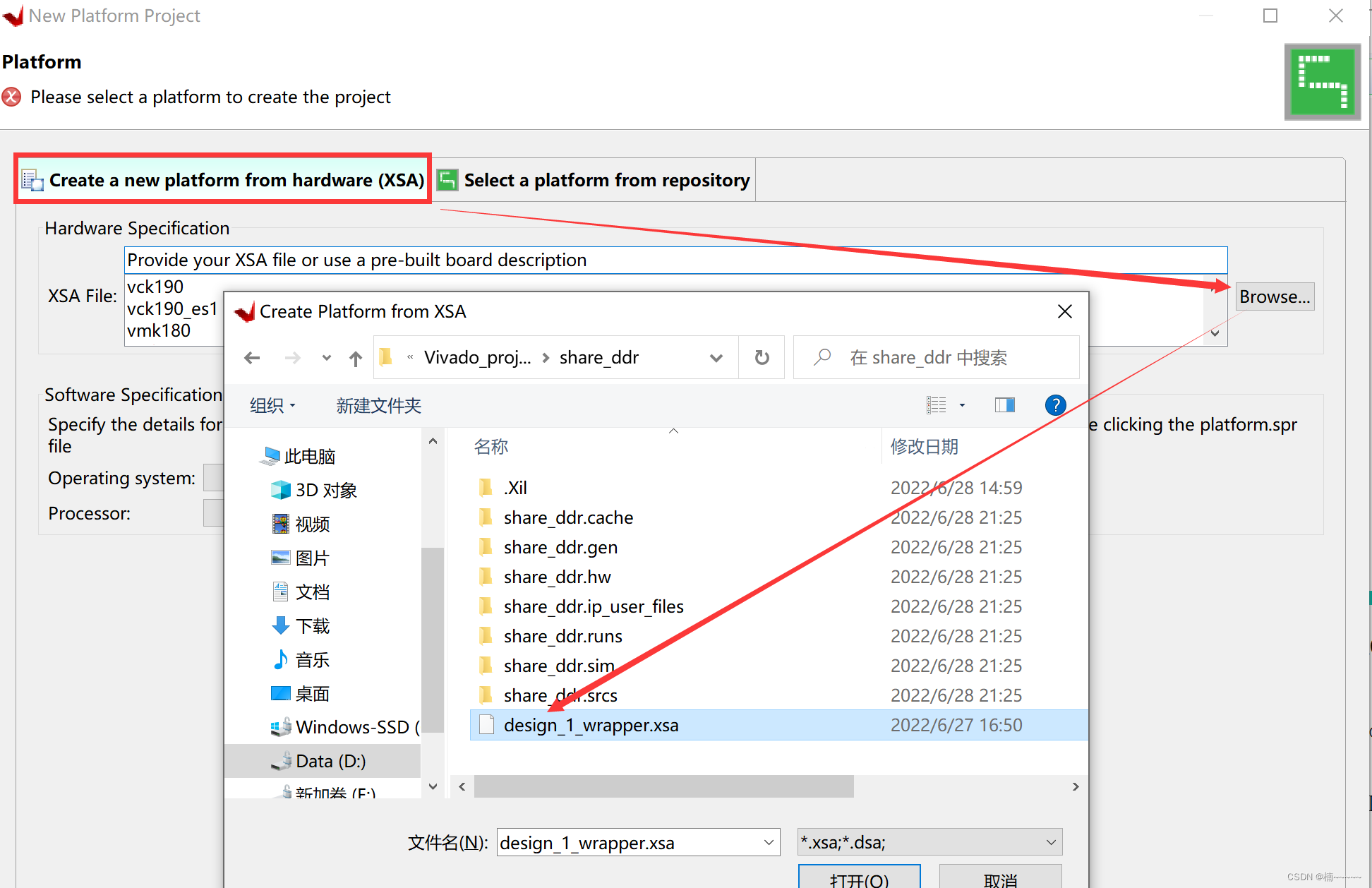
Task: Open the file dialog help icon
Action: (1055, 405)
